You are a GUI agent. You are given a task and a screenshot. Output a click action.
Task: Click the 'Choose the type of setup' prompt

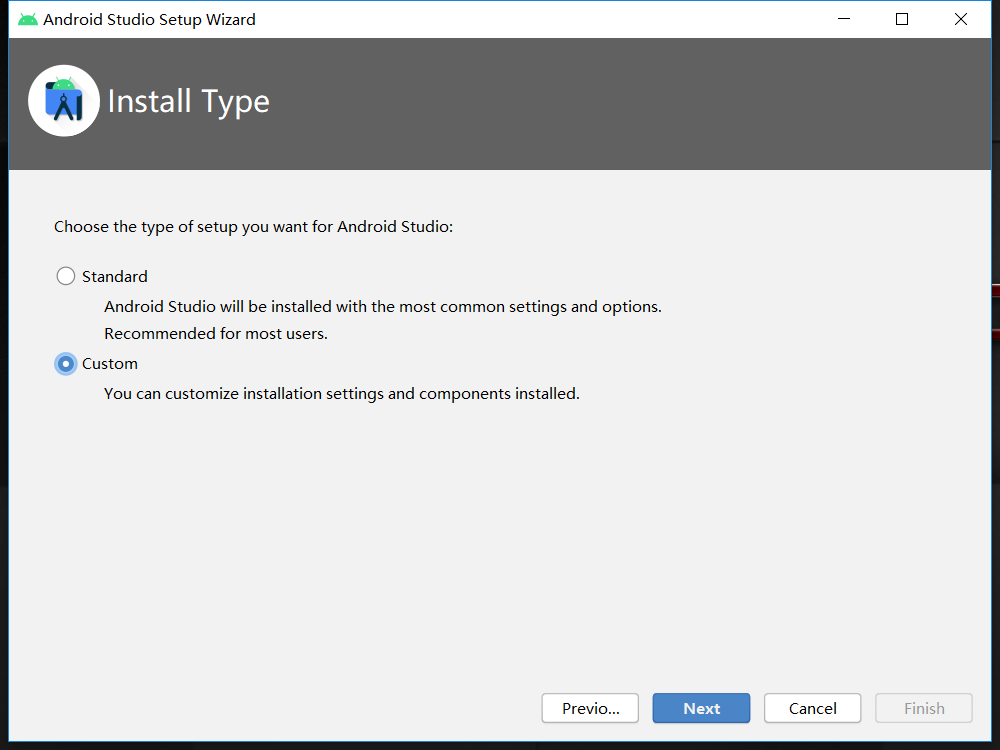[253, 227]
